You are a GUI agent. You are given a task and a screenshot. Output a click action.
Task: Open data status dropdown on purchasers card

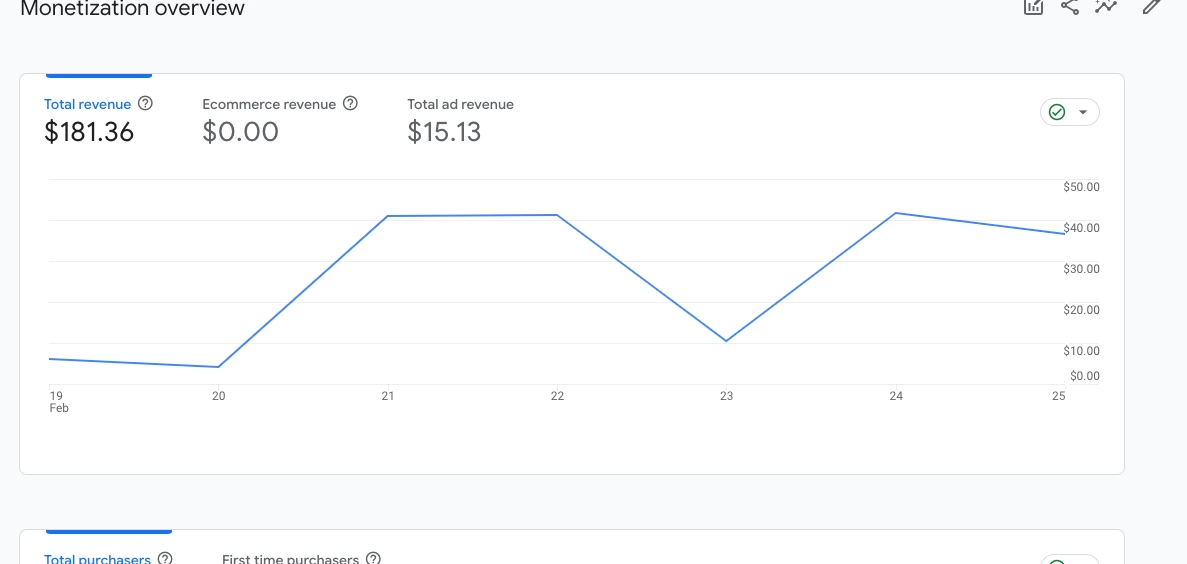[1070, 559]
